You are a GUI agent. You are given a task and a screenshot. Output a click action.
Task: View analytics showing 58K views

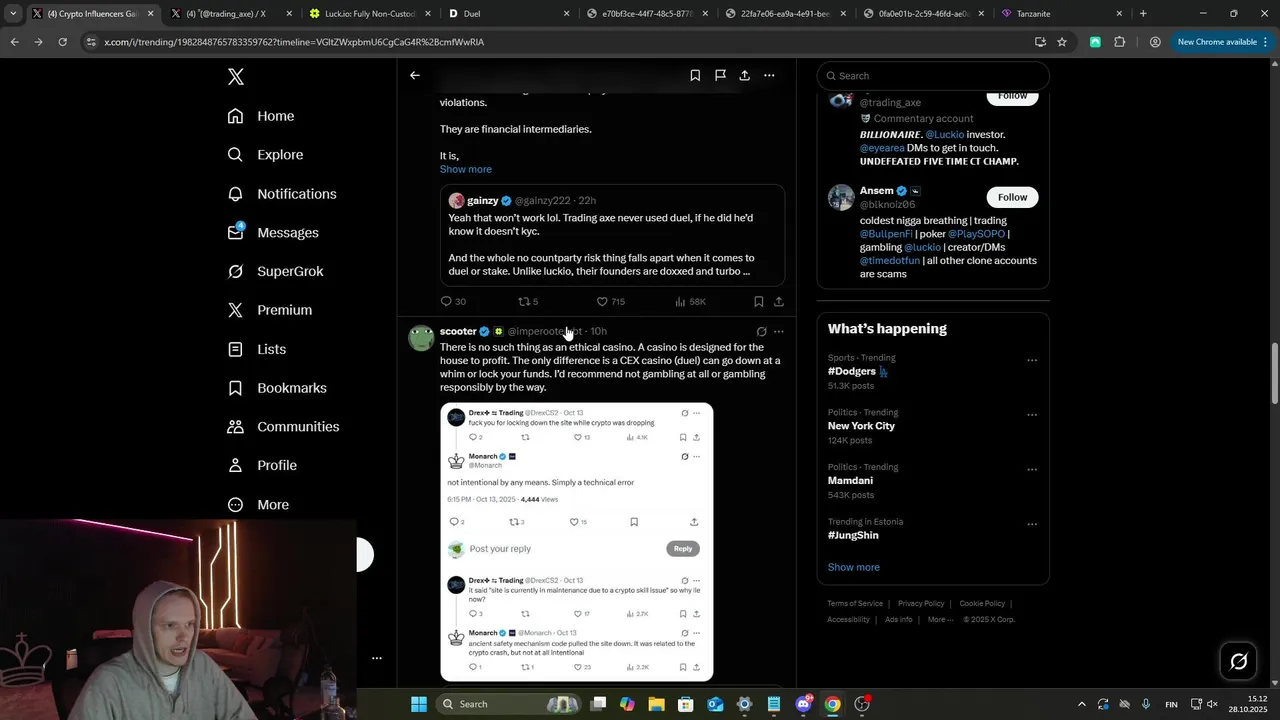coord(691,301)
